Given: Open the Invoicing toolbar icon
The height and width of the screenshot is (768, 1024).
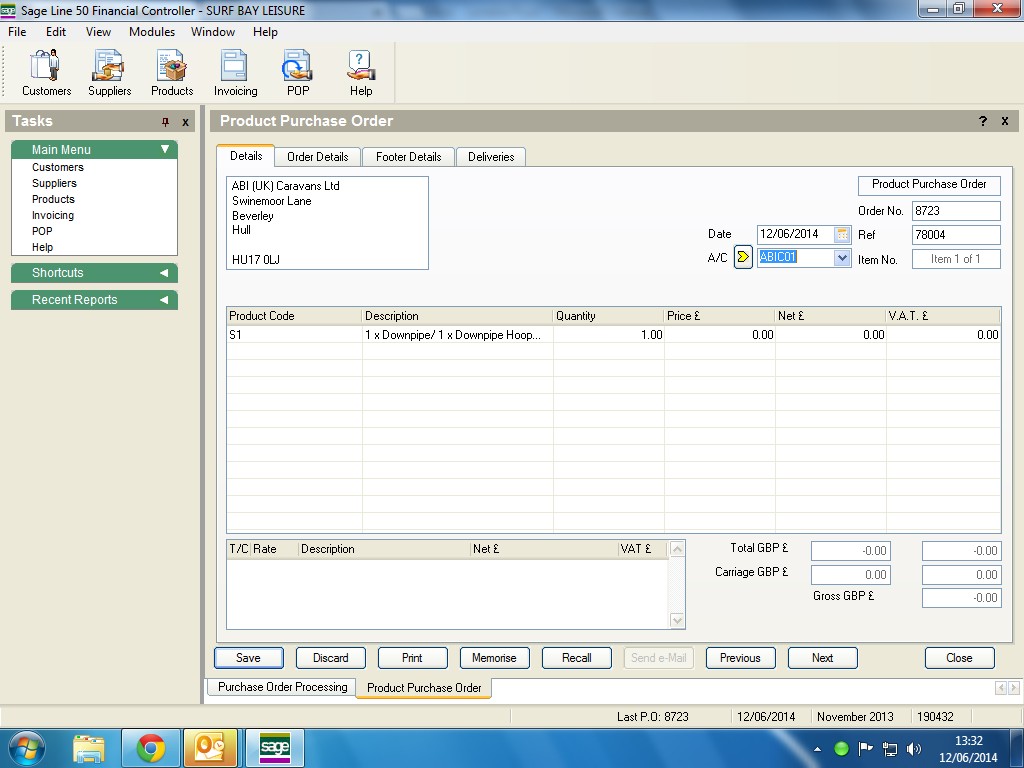Looking at the screenshot, I should 235,73.
